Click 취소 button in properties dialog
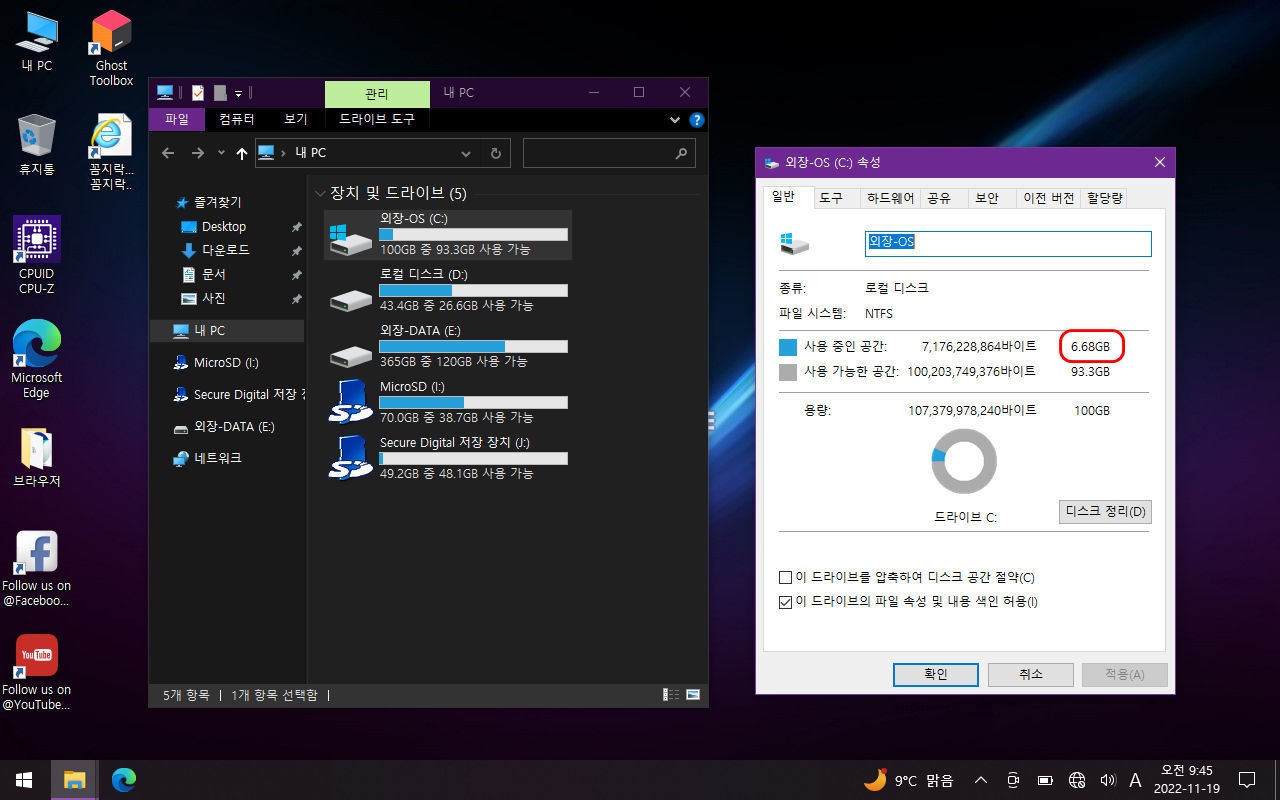1280x800 pixels. click(x=1031, y=675)
